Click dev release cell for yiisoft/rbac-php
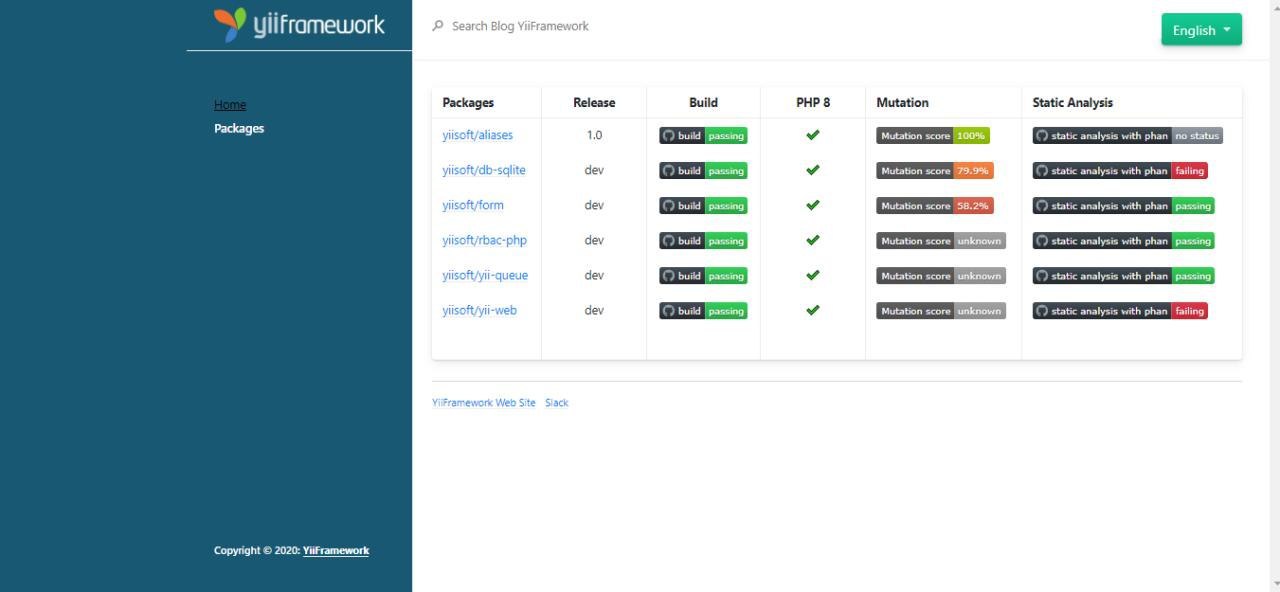The image size is (1280, 592). pos(594,240)
